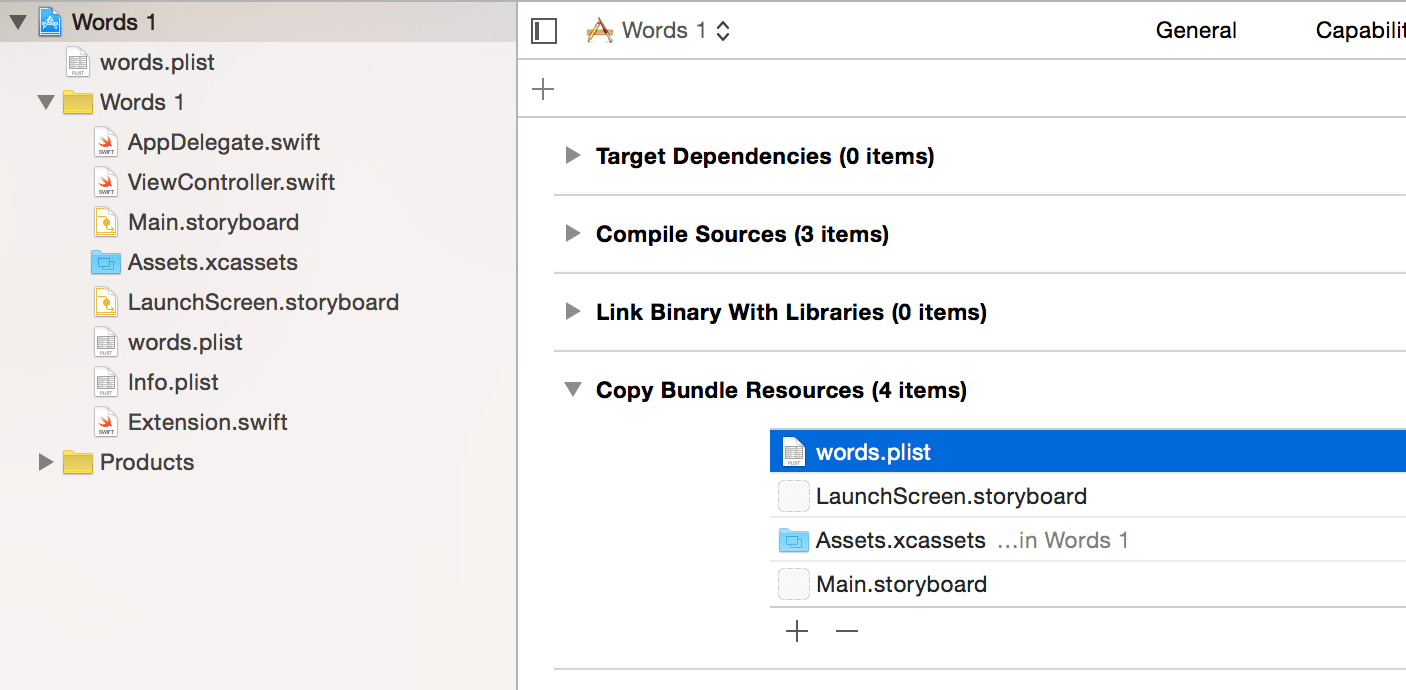
Task: Expand the Target Dependencies section
Action: [571, 156]
